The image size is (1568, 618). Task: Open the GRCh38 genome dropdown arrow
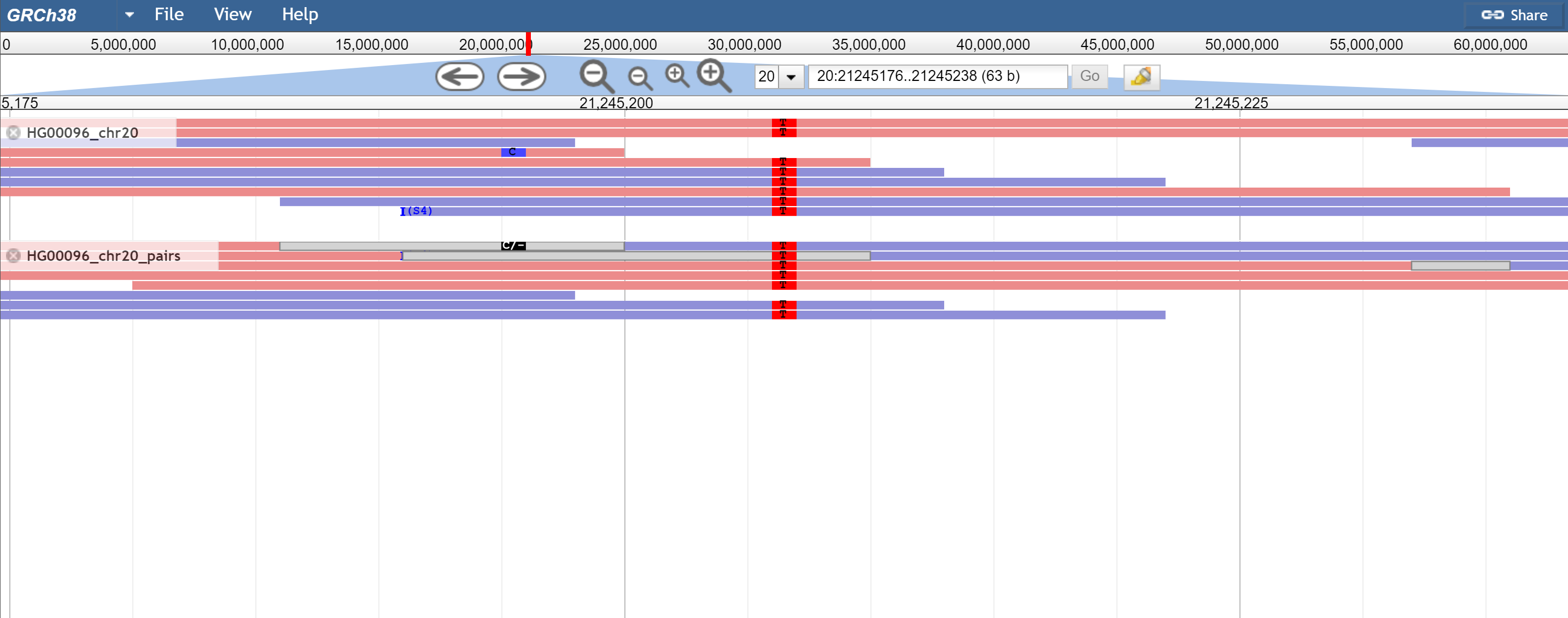pos(129,15)
